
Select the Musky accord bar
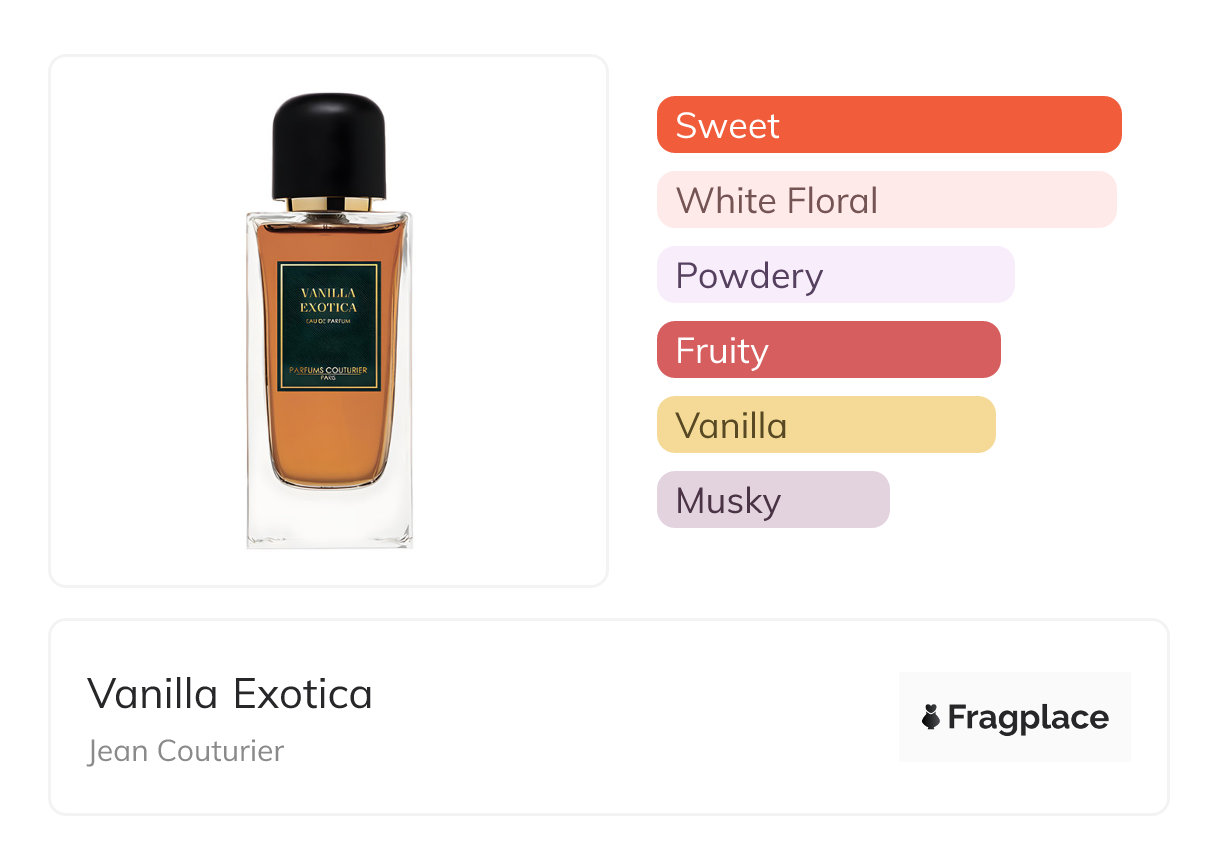(772, 500)
